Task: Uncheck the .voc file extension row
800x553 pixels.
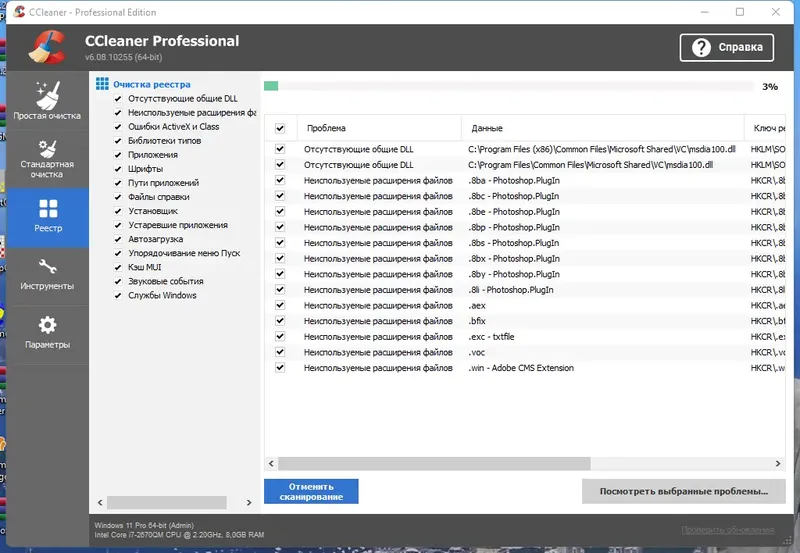Action: pyautogui.click(x=280, y=352)
